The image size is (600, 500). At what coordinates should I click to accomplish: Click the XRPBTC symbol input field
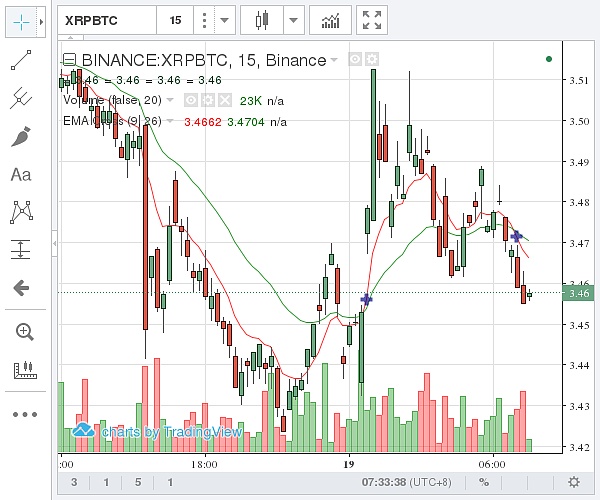pos(107,20)
